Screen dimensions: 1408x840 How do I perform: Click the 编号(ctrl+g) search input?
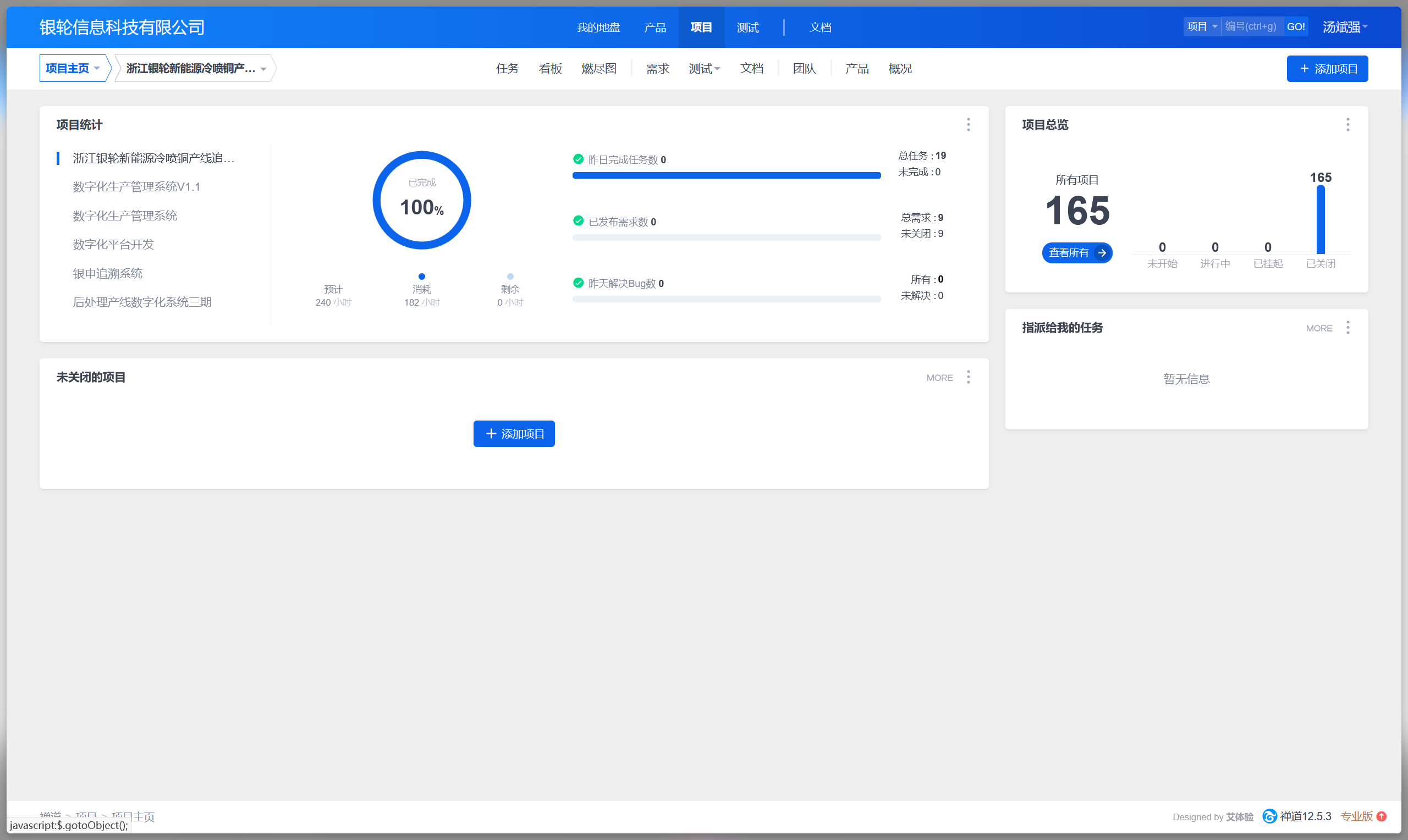pyautogui.click(x=1251, y=26)
